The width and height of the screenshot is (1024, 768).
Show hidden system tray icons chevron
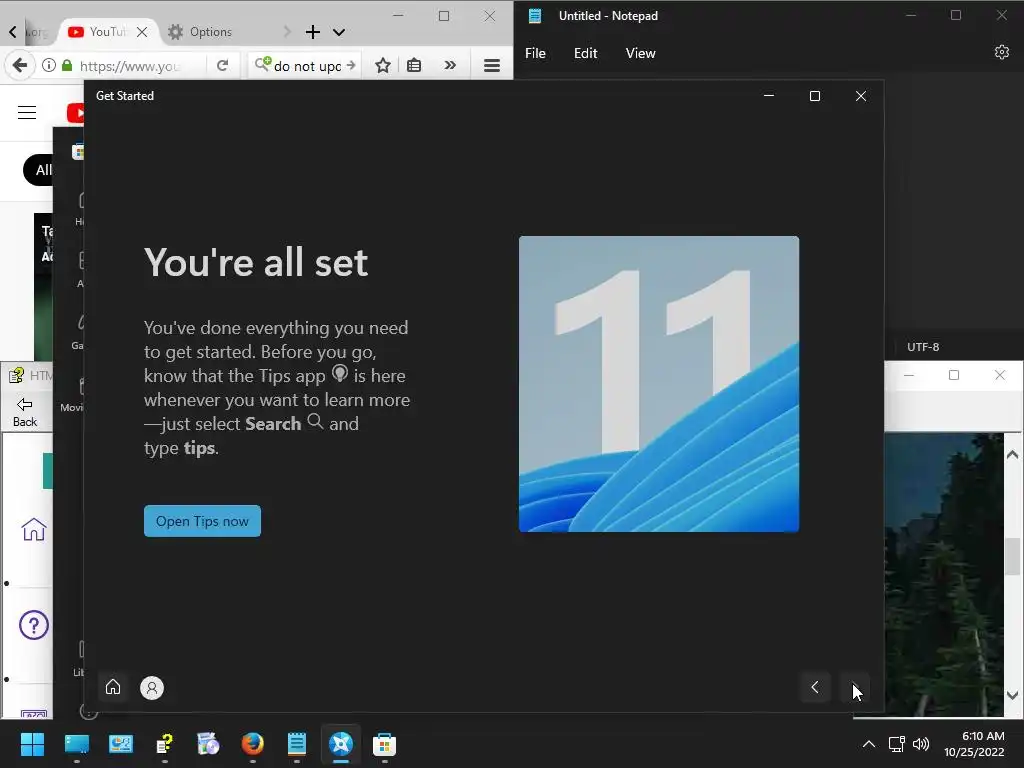click(x=869, y=744)
